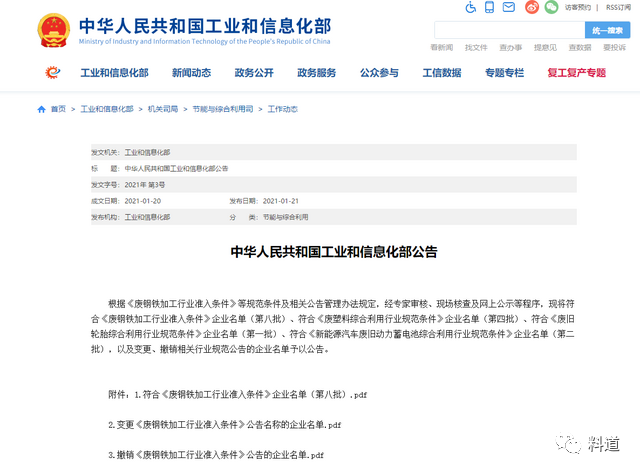
Task: Open 工作动态 breadcrumb link
Action: click(x=282, y=109)
